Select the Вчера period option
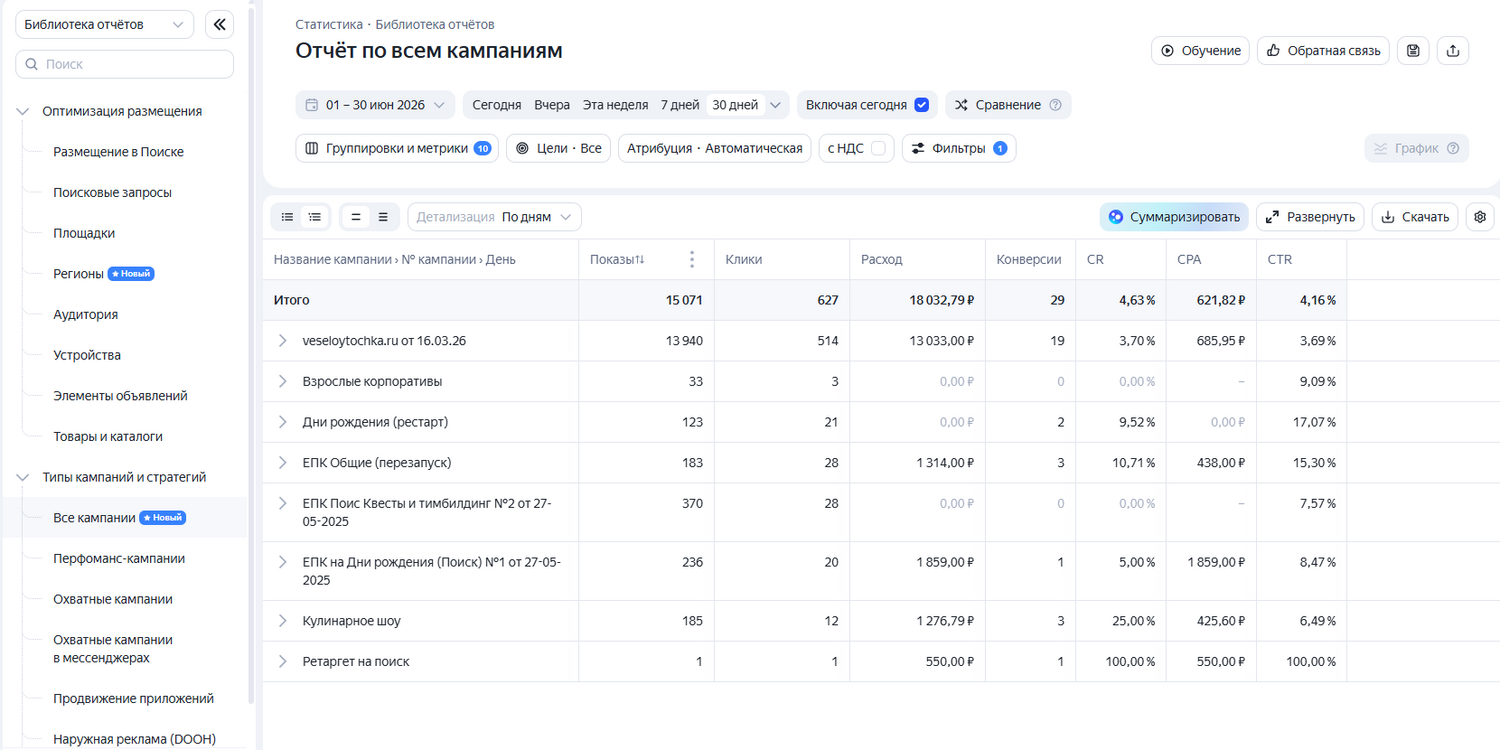This screenshot has height=750, width=1500. point(552,105)
